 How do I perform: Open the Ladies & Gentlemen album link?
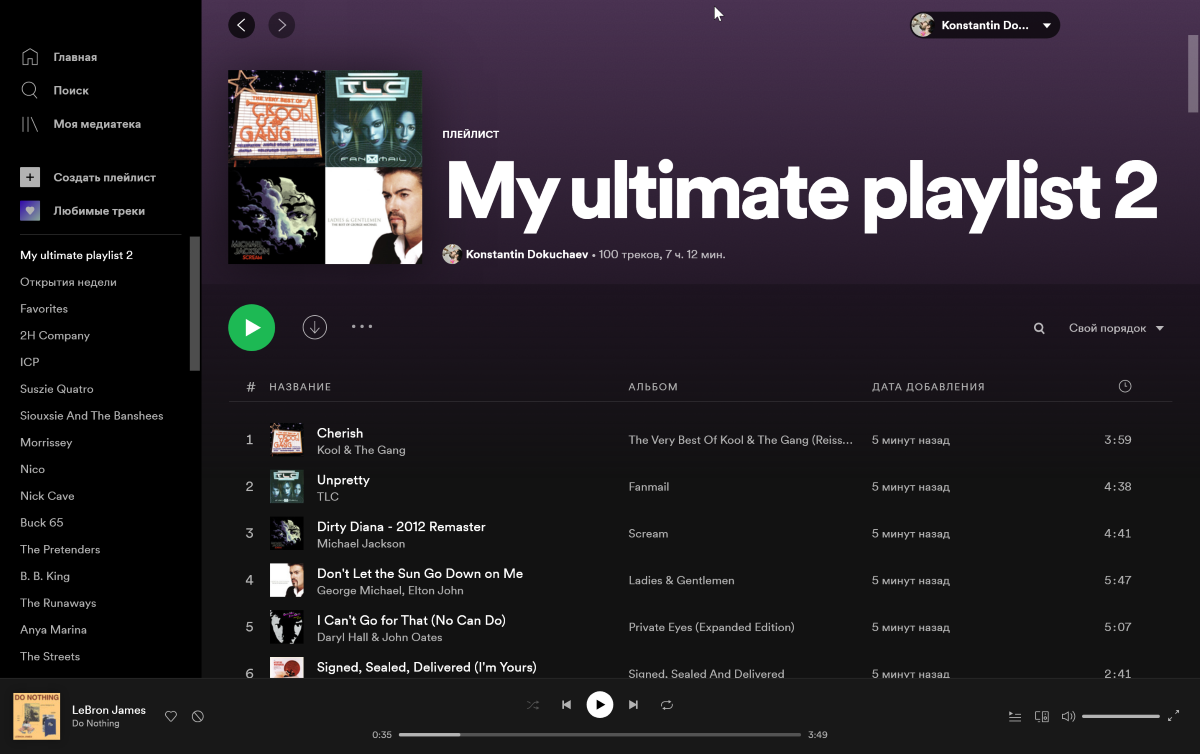(x=681, y=580)
